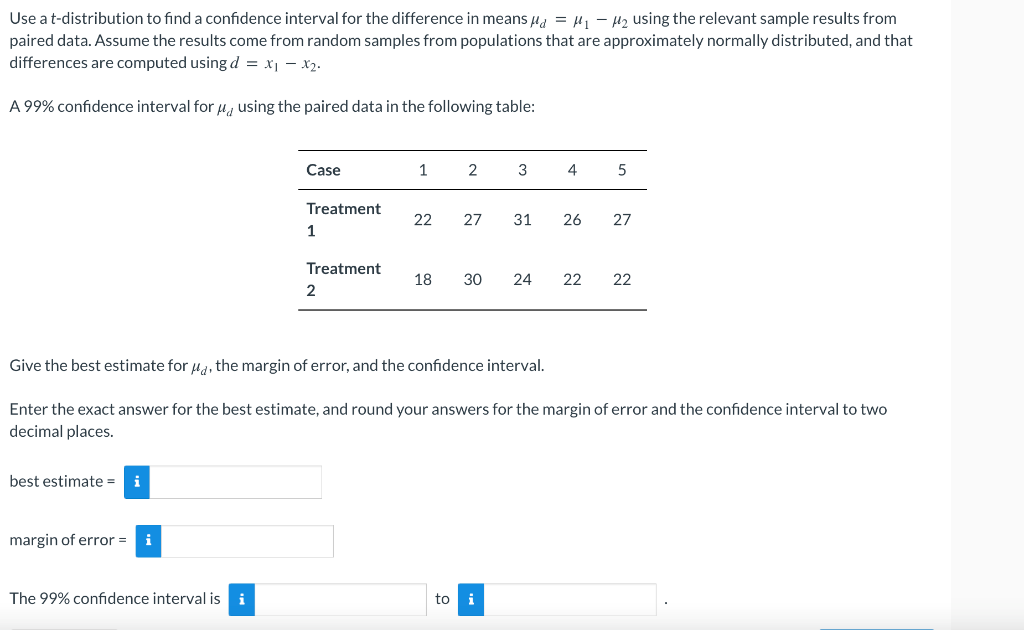Click inside the best estimate input box
Screen dimensions: 1024x630
[x=235, y=481]
